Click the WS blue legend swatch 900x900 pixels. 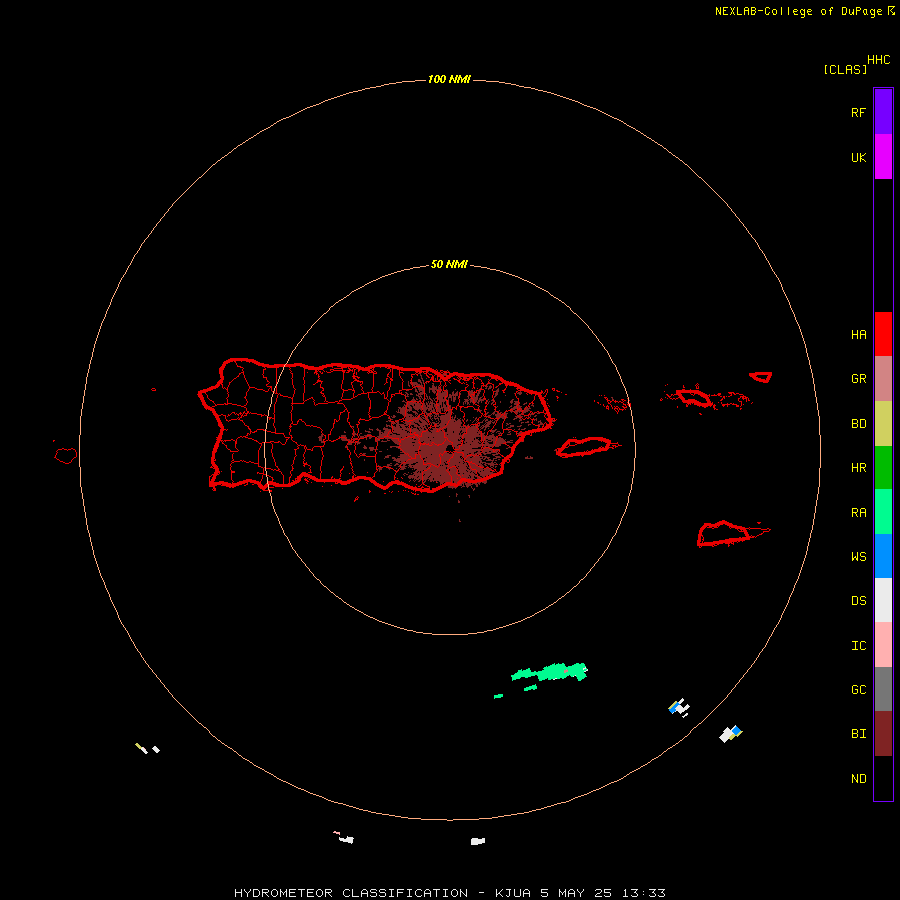click(883, 556)
